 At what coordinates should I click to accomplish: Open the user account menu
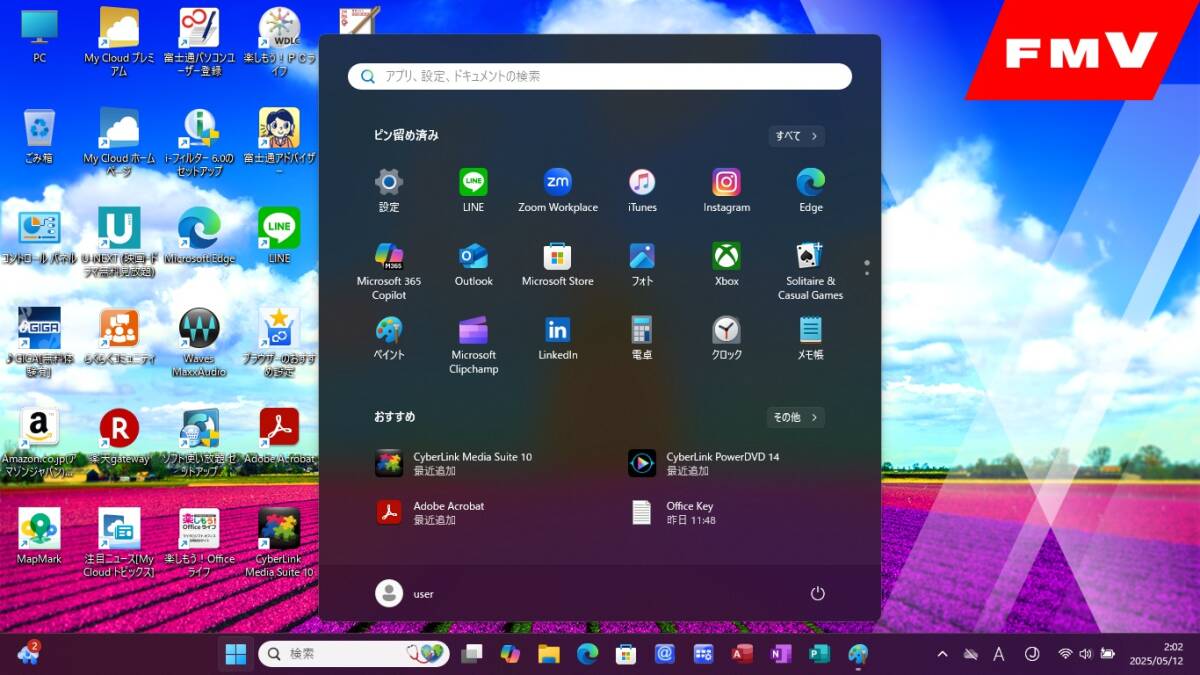pos(405,593)
